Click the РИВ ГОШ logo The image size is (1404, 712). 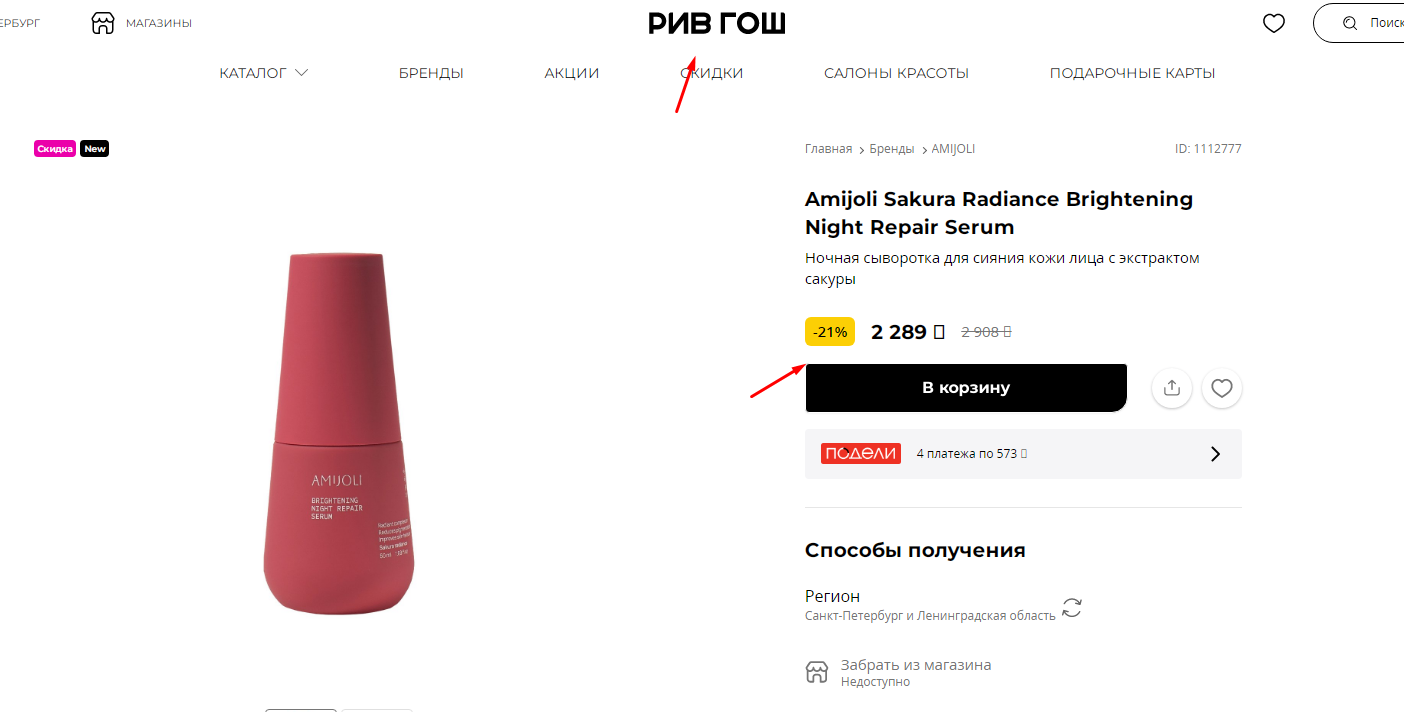point(717,23)
